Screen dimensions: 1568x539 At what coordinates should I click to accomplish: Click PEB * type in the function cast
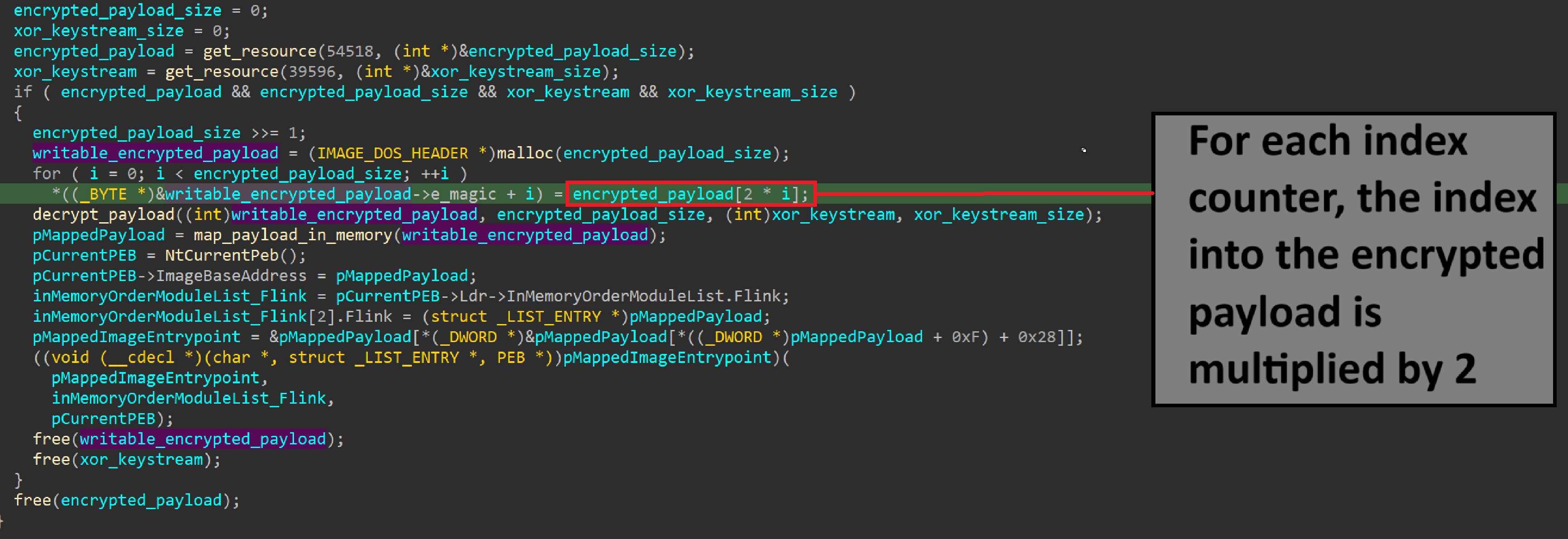(520, 358)
